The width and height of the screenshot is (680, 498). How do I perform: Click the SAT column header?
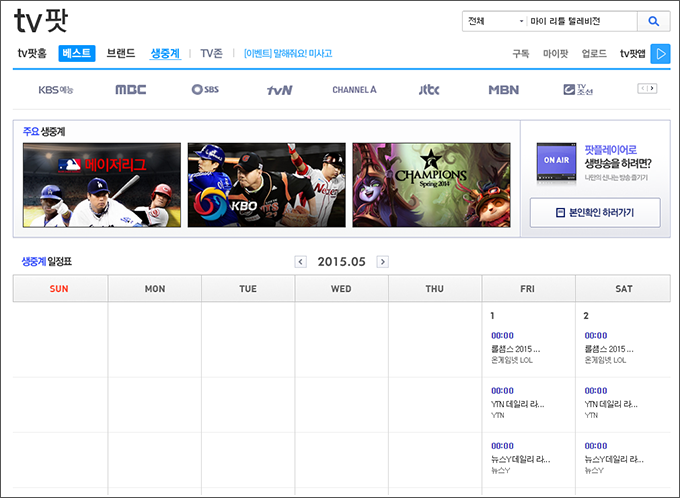pos(623,288)
